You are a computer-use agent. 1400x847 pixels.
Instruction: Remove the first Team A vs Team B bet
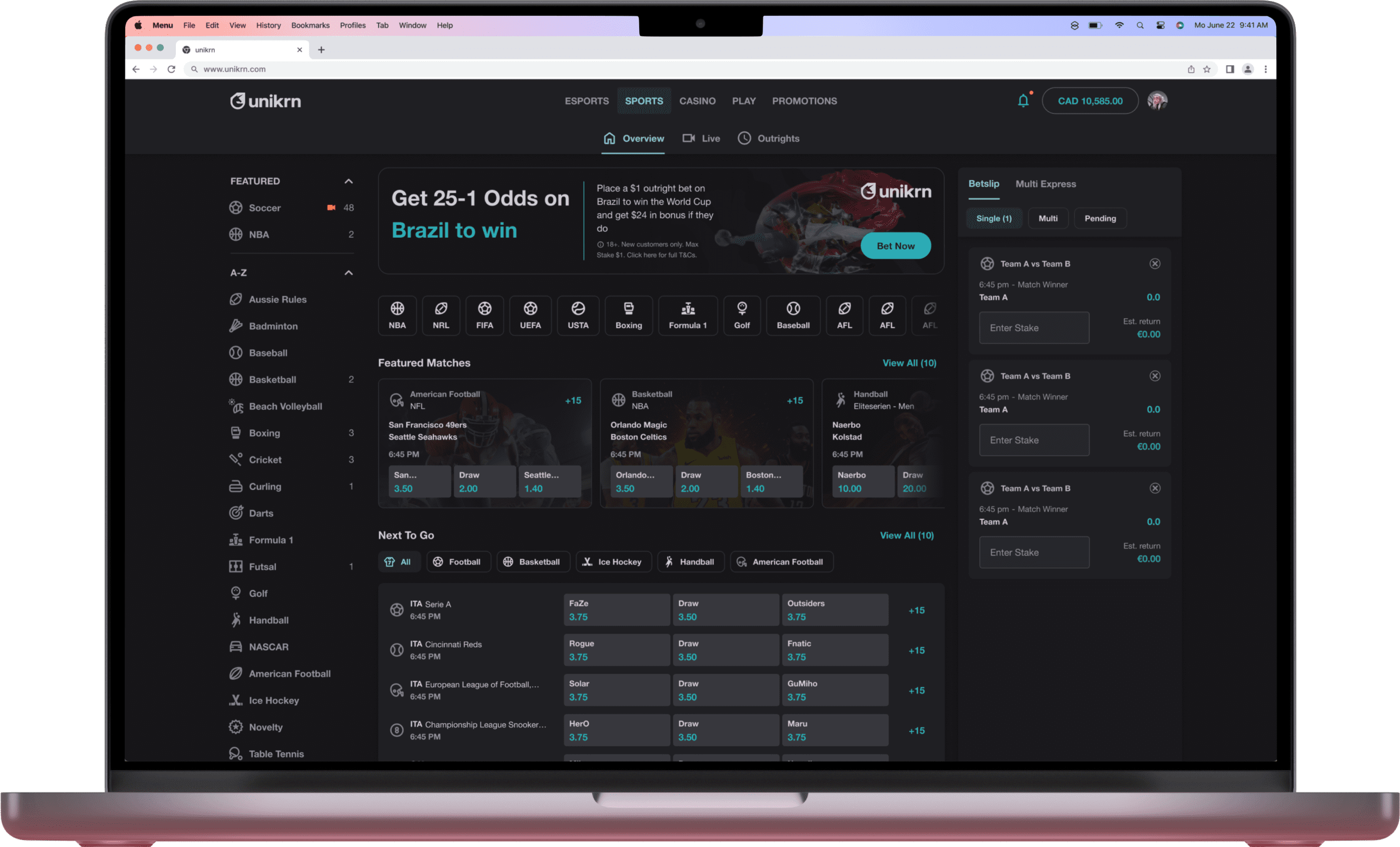1155,264
